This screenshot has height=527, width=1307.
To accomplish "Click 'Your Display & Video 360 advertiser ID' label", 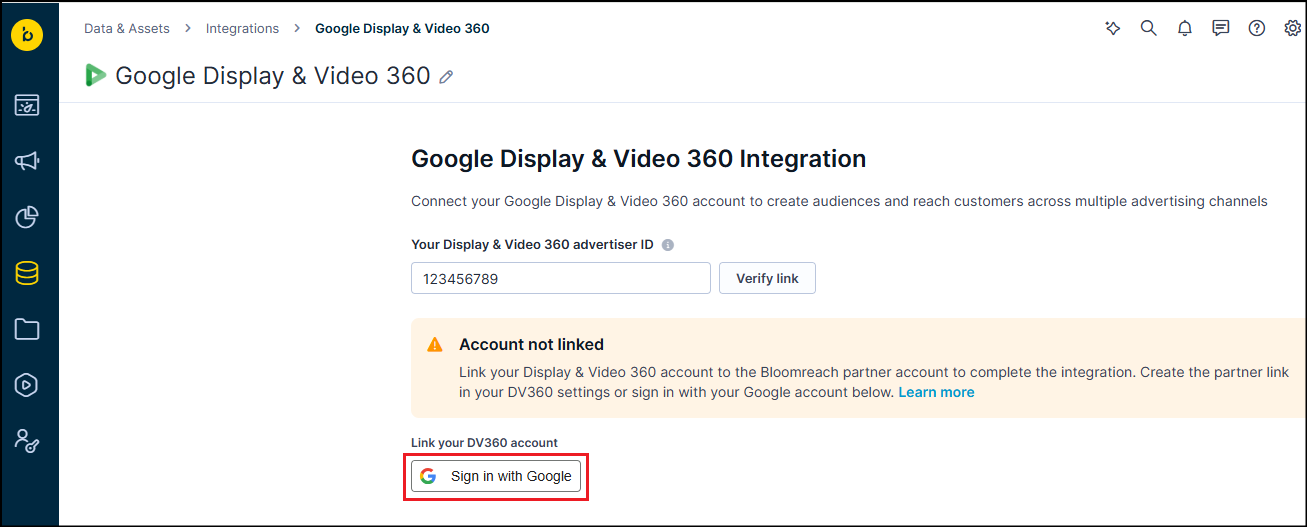I will point(533,245).
